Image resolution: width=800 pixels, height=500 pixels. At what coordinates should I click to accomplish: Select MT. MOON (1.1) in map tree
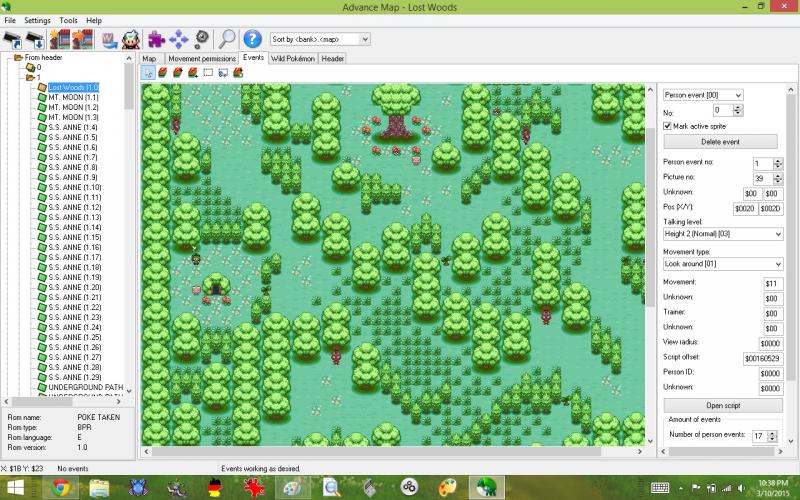coord(73,97)
